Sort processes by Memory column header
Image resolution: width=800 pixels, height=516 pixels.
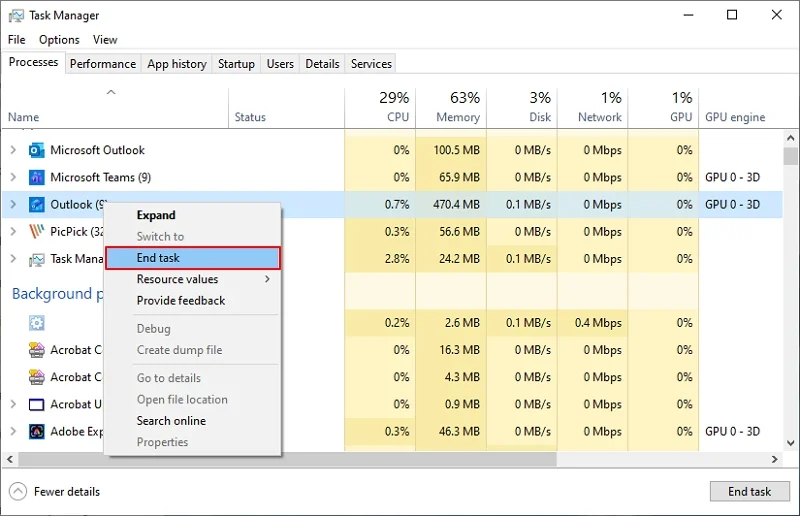(x=451, y=108)
